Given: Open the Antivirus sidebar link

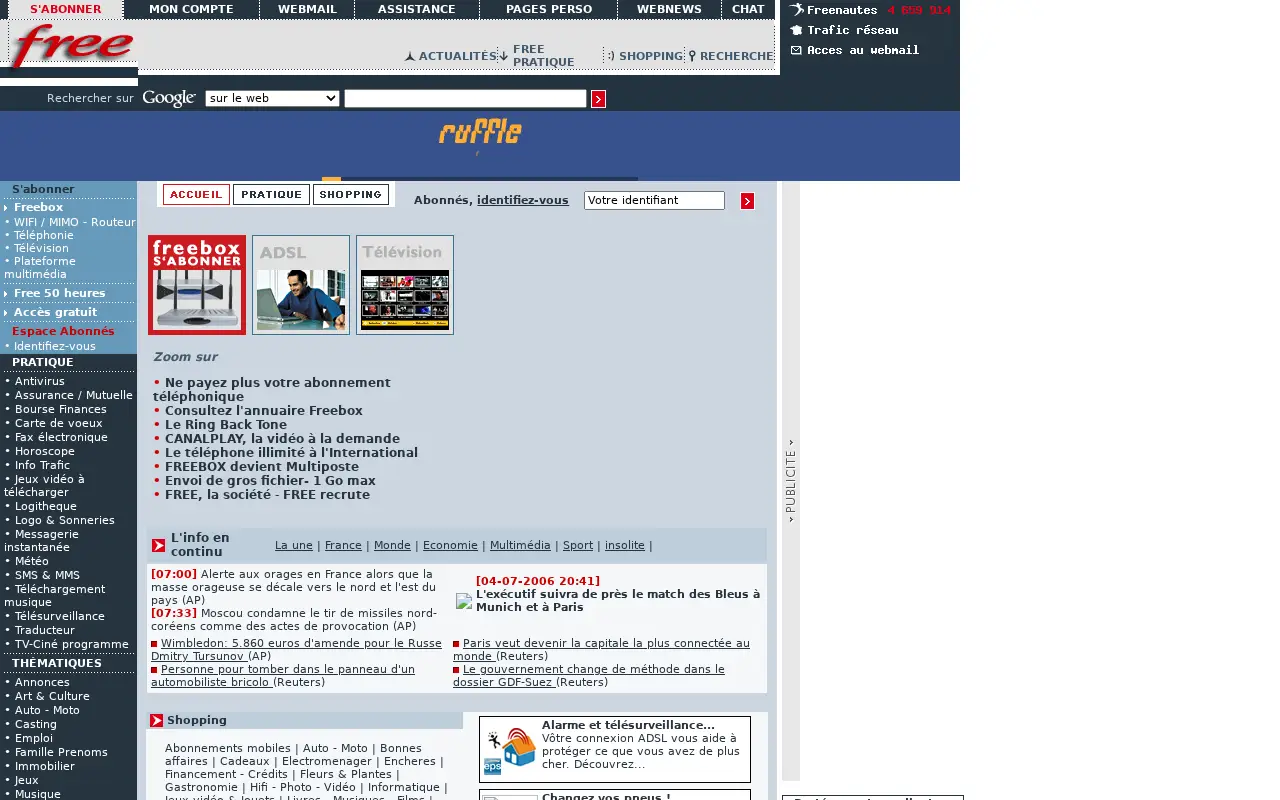Looking at the screenshot, I should coord(39,381).
